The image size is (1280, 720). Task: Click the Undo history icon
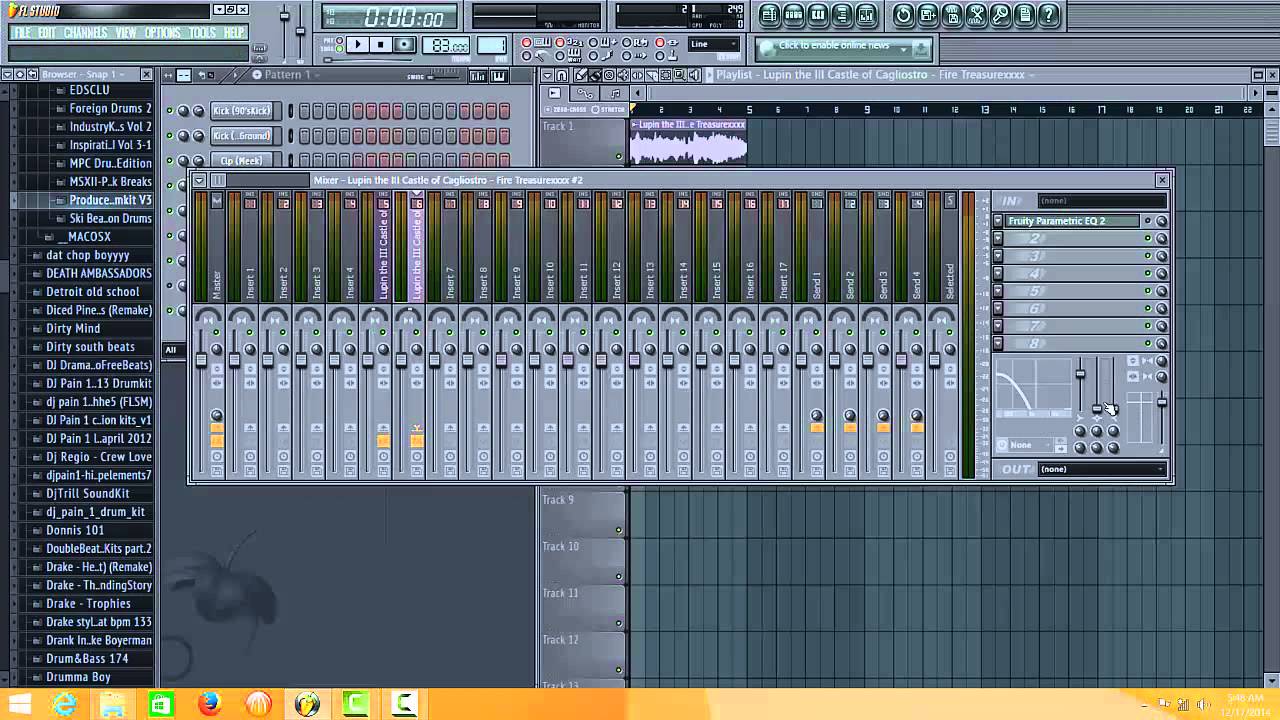coord(904,15)
